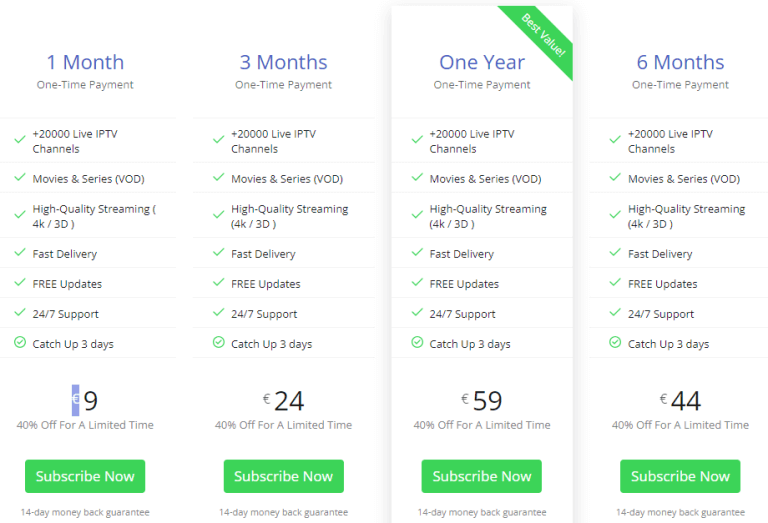Click the euro symbol next to price 44
This screenshot has width=768, height=523.
tap(663, 399)
